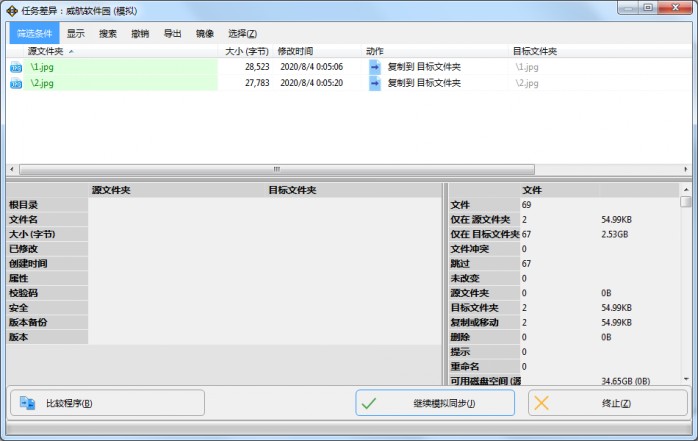Click copy-to-target arrow icon for 1.jpg
The image size is (698, 441).
pos(375,67)
